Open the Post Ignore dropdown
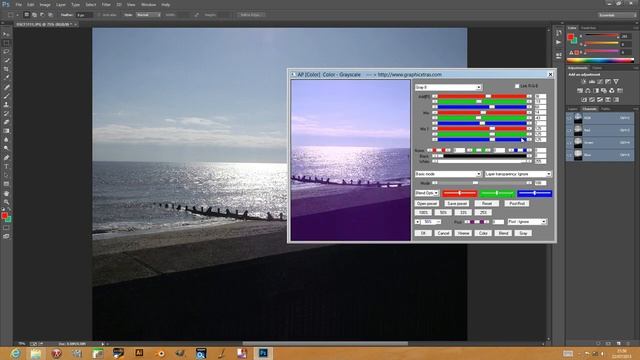This screenshot has width=640, height=360. point(527,222)
